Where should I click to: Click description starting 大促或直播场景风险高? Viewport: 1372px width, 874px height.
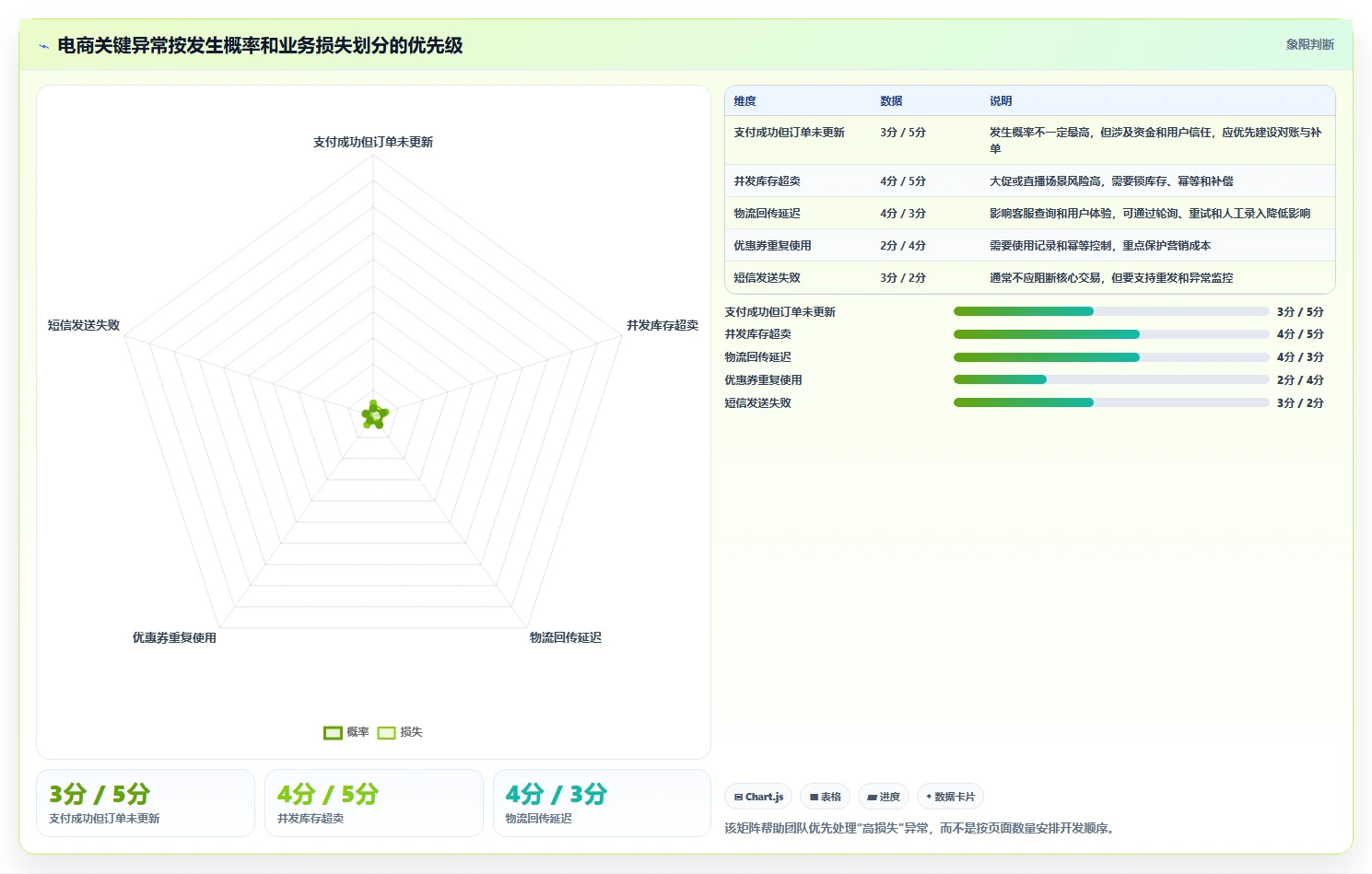[x=1111, y=181]
